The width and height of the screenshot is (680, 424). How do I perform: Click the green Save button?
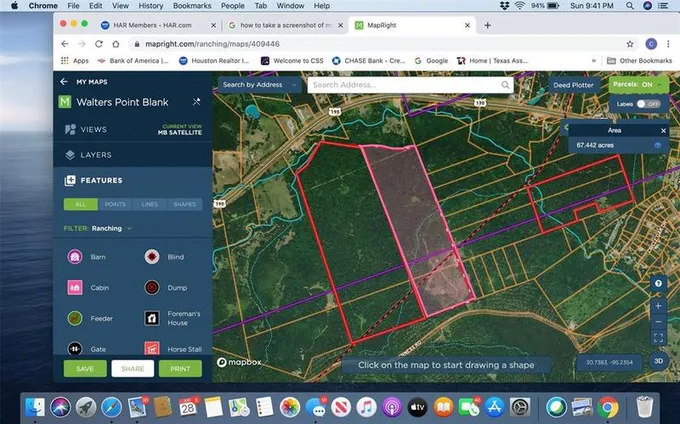click(x=85, y=369)
